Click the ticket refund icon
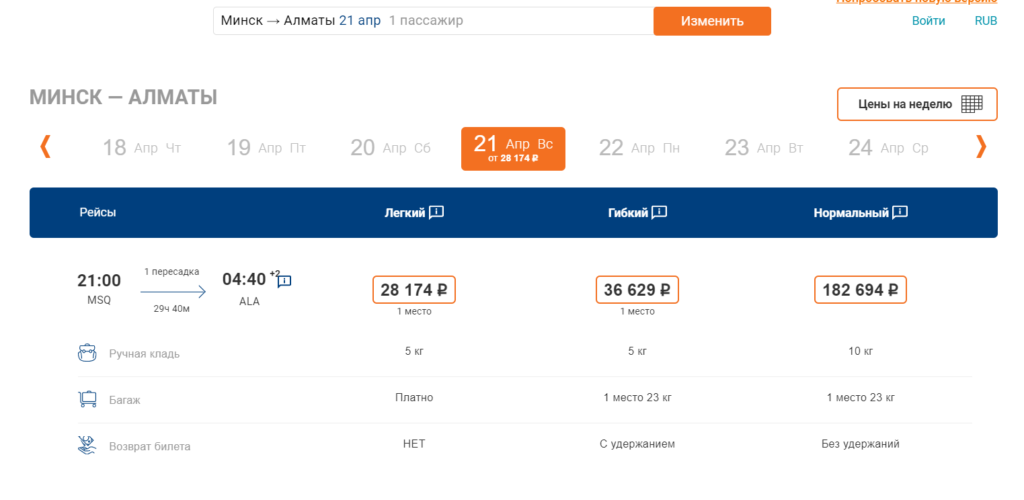 point(87,445)
